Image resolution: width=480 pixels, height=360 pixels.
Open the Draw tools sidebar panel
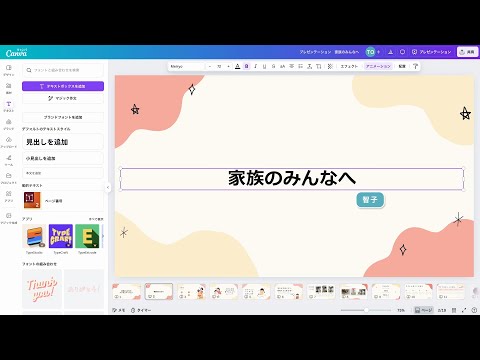(9, 160)
